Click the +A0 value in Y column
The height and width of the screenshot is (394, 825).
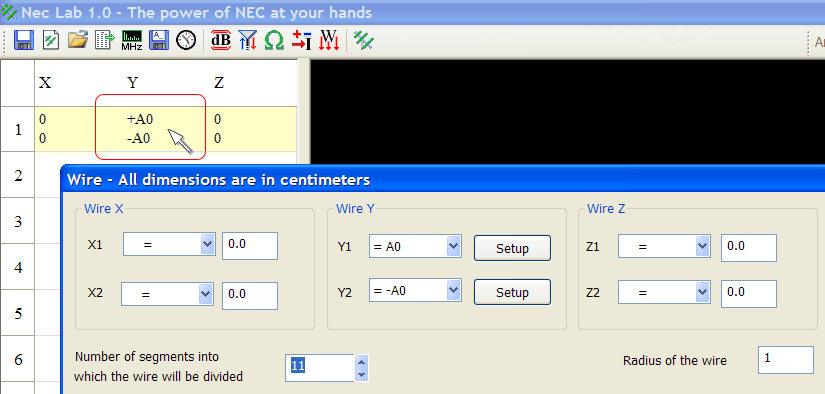point(140,119)
